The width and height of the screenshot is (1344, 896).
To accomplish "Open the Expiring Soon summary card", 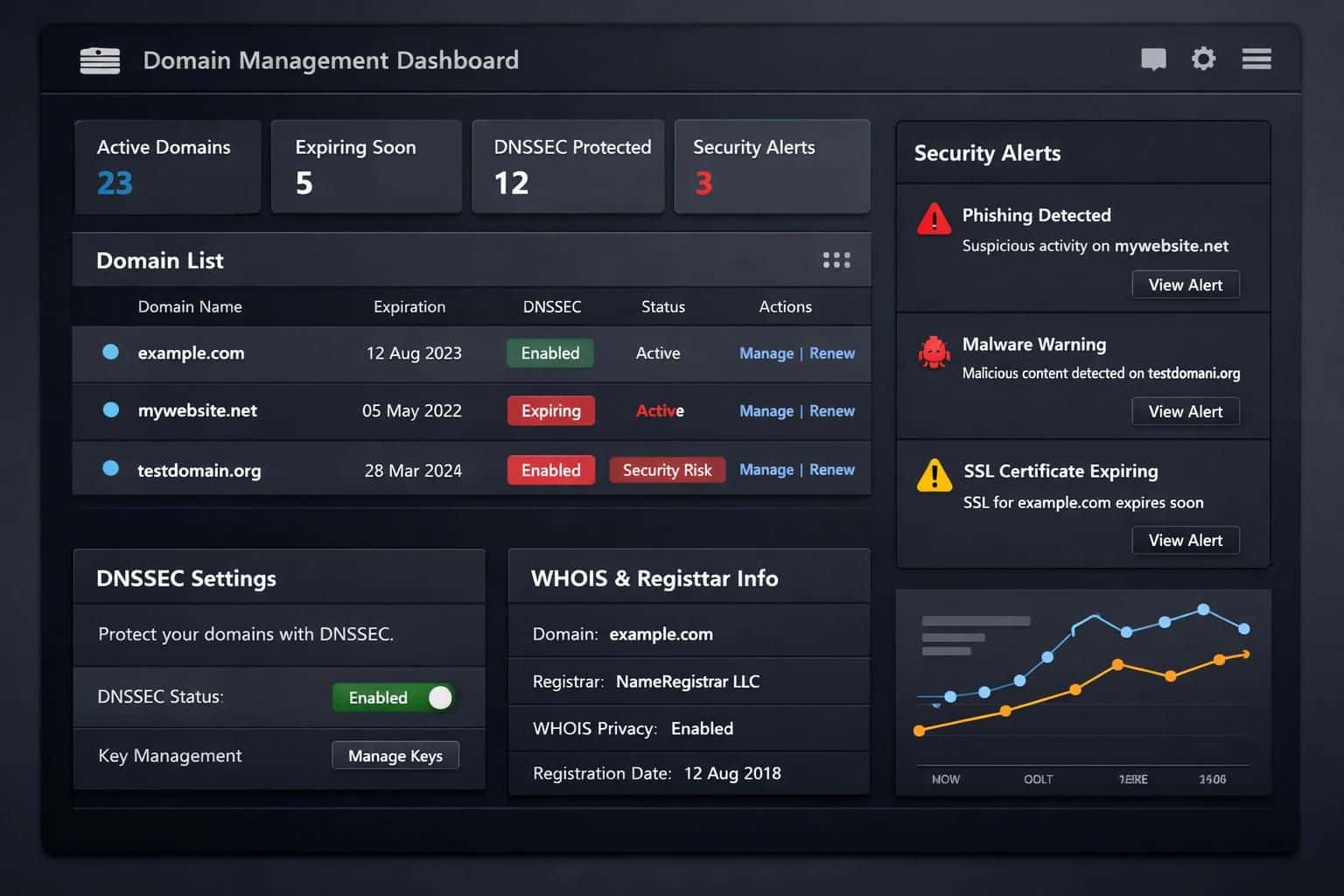I will (366, 166).
